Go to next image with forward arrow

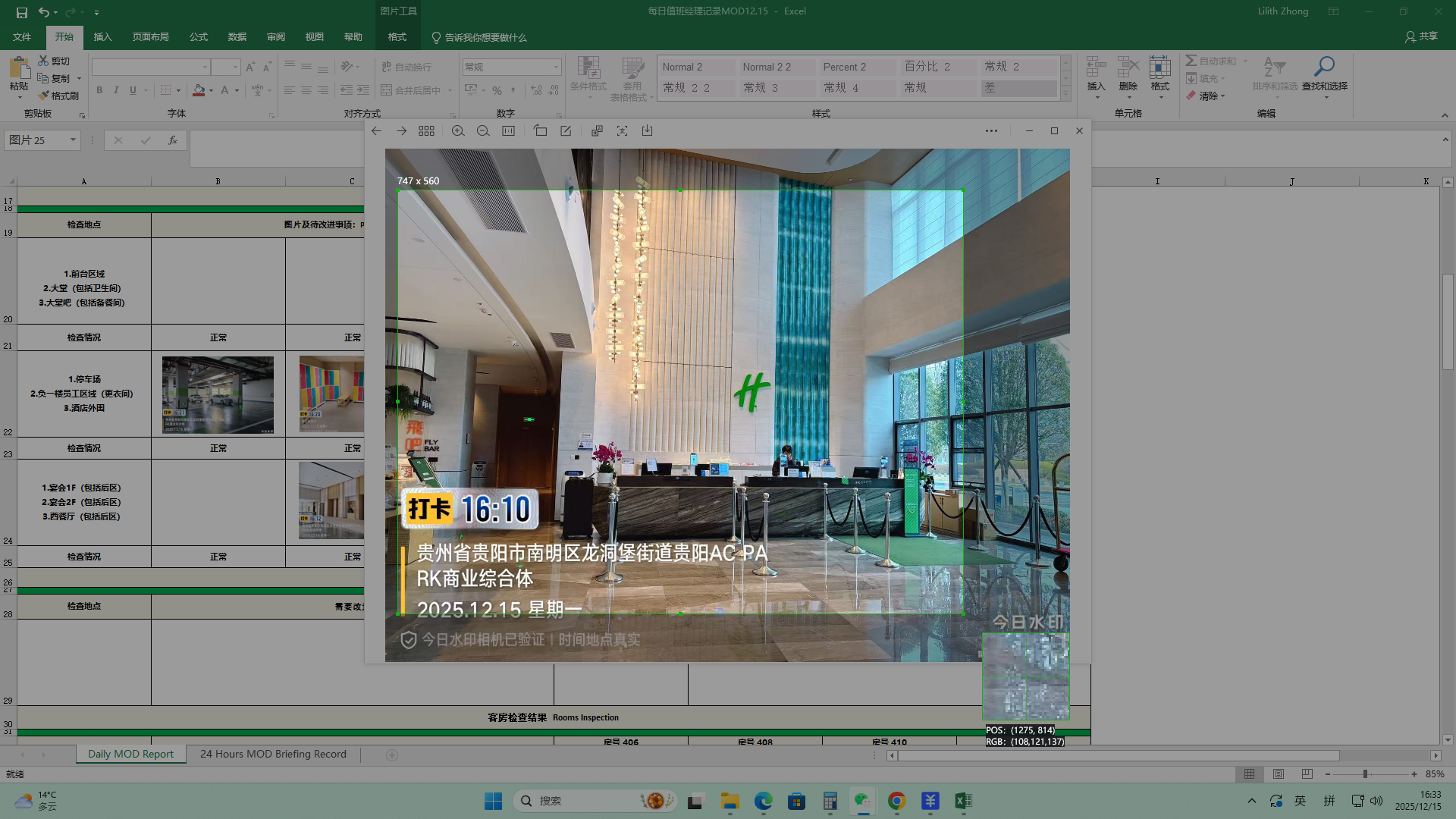(x=401, y=131)
